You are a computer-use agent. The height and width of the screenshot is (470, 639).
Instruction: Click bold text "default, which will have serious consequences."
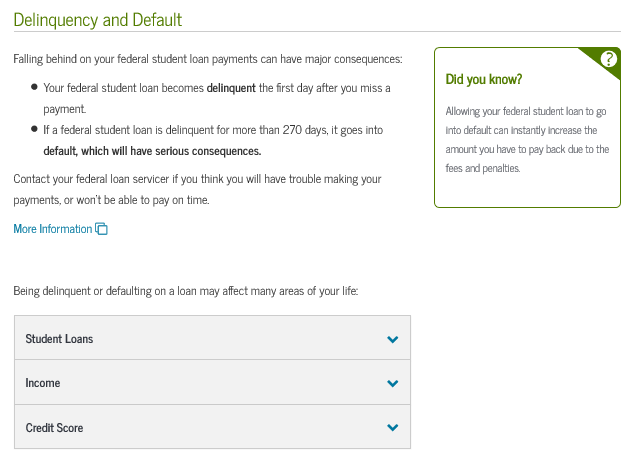tap(152, 151)
